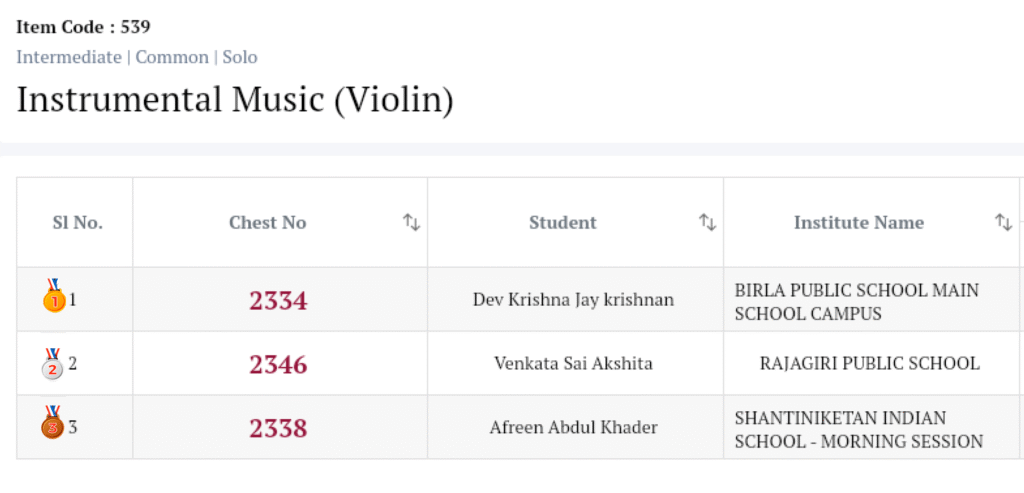Open the Common category link
The height and width of the screenshot is (493, 1024).
click(172, 57)
